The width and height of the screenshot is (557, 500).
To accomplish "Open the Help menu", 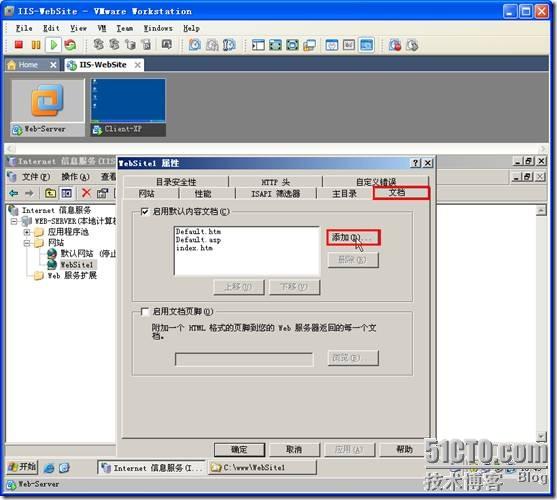I will pyautogui.click(x=191, y=28).
